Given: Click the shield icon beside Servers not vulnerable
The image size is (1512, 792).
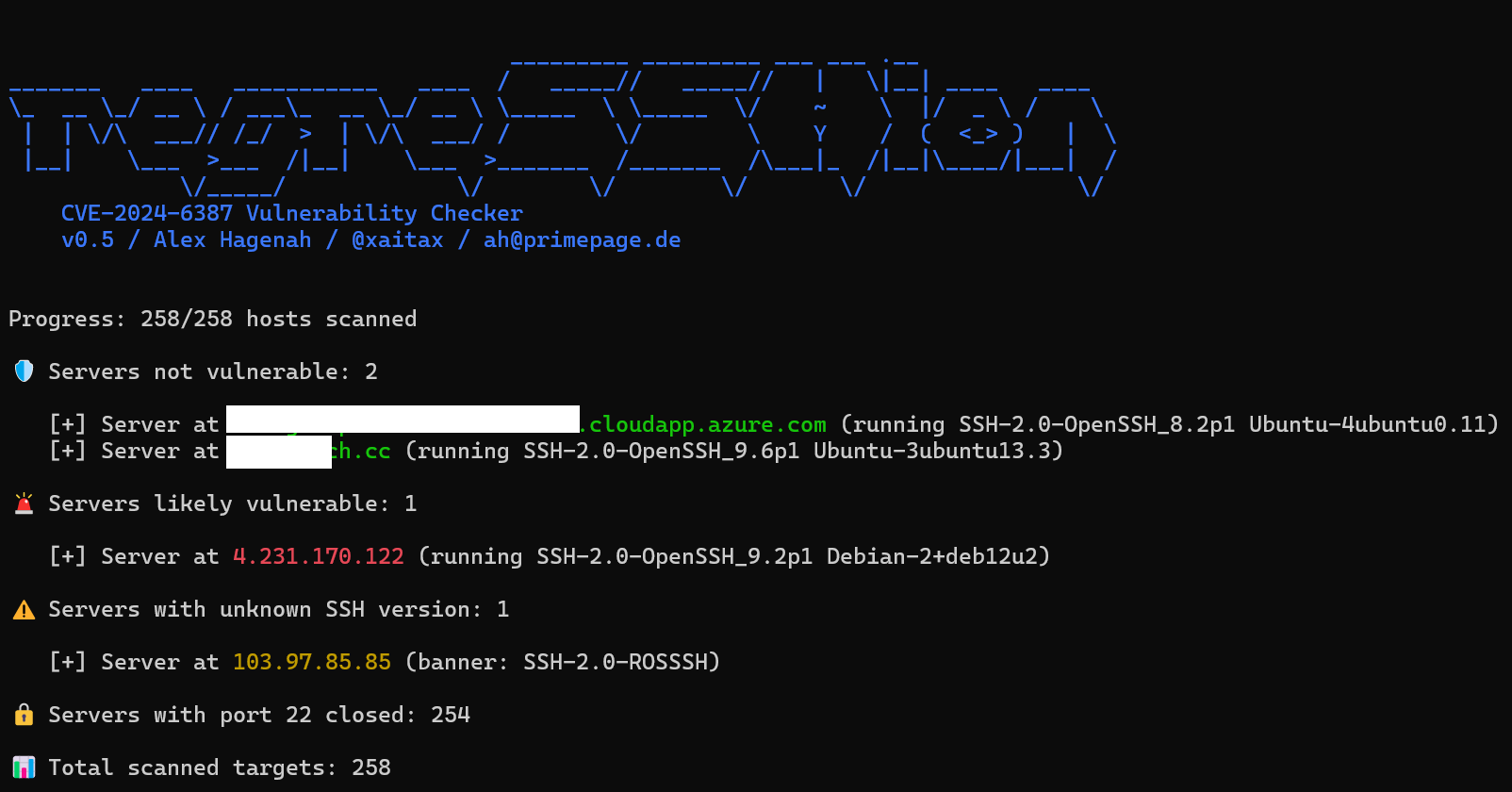Looking at the screenshot, I should click(x=24, y=371).
